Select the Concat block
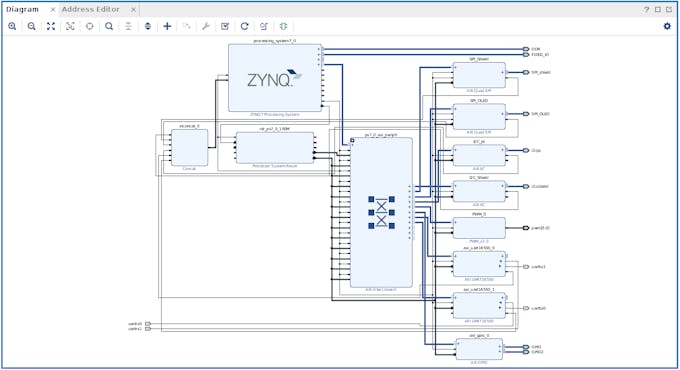Screen dimensions: 680x370 pos(190,147)
